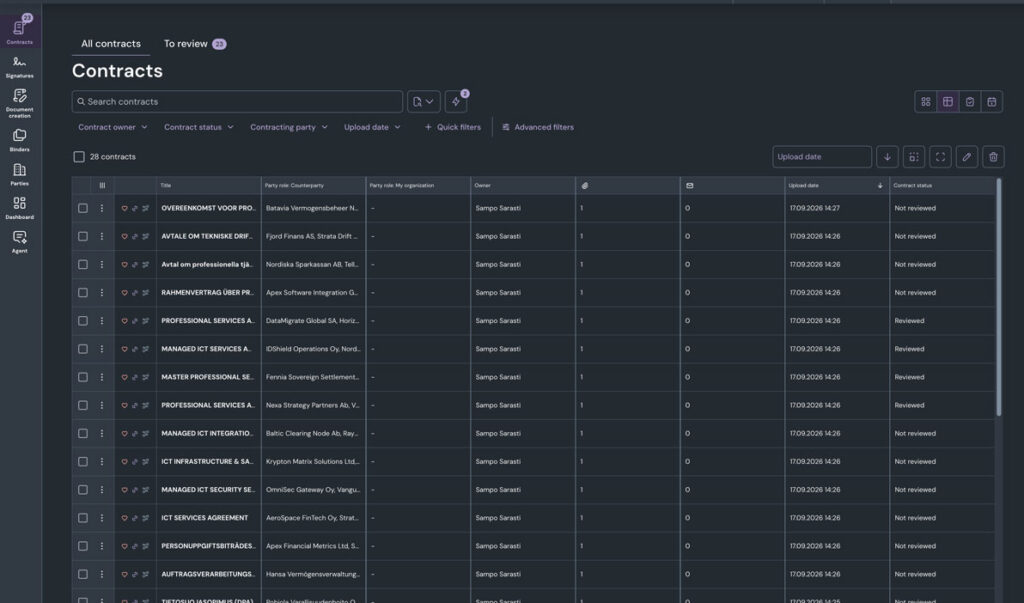This screenshot has width=1024, height=603.
Task: Open the PROFESSIONAL SERVICES A contract with DataMigrate
Action: click(x=208, y=321)
